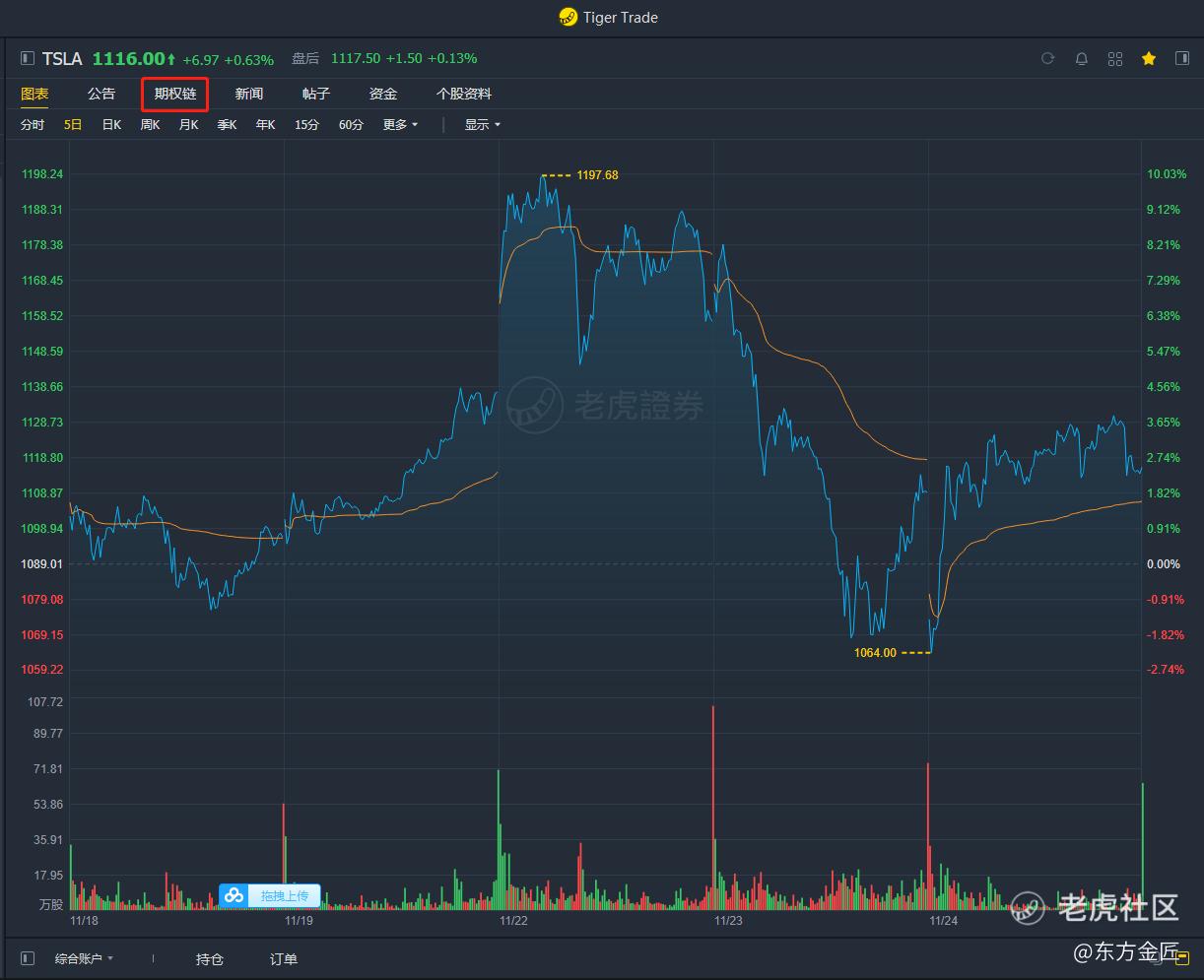Open the price alert bell icon
Image resolution: width=1204 pixels, height=980 pixels.
(1081, 59)
